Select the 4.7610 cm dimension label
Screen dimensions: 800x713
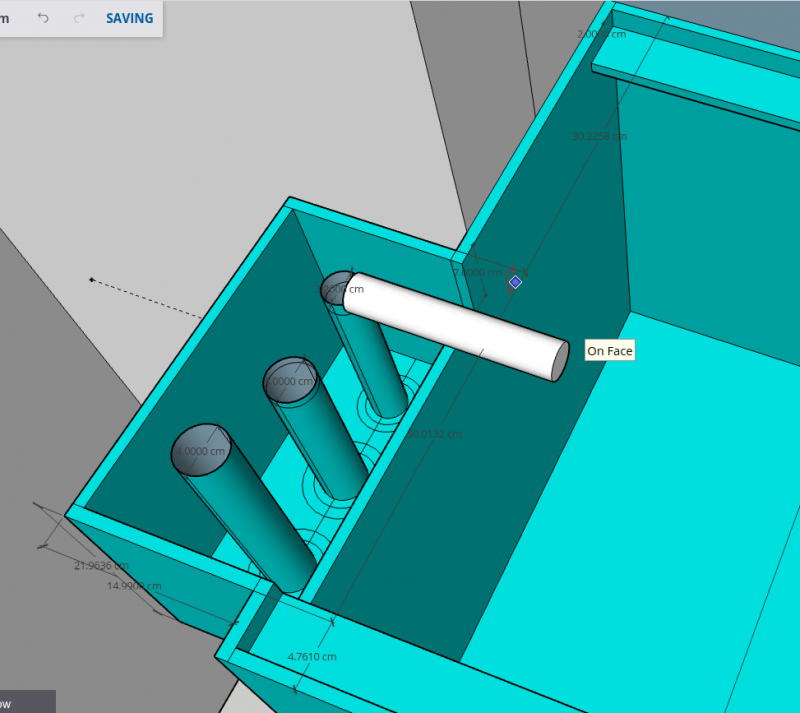pyautogui.click(x=312, y=657)
